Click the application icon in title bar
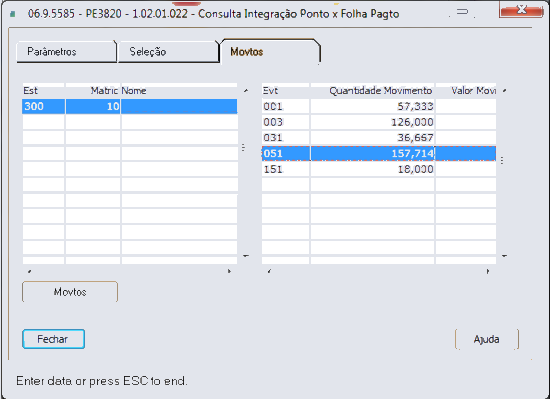The width and height of the screenshot is (550, 399). [13, 14]
